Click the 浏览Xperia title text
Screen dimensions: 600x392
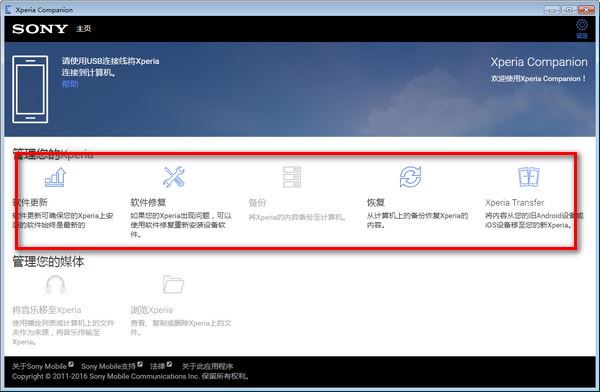coord(152,310)
